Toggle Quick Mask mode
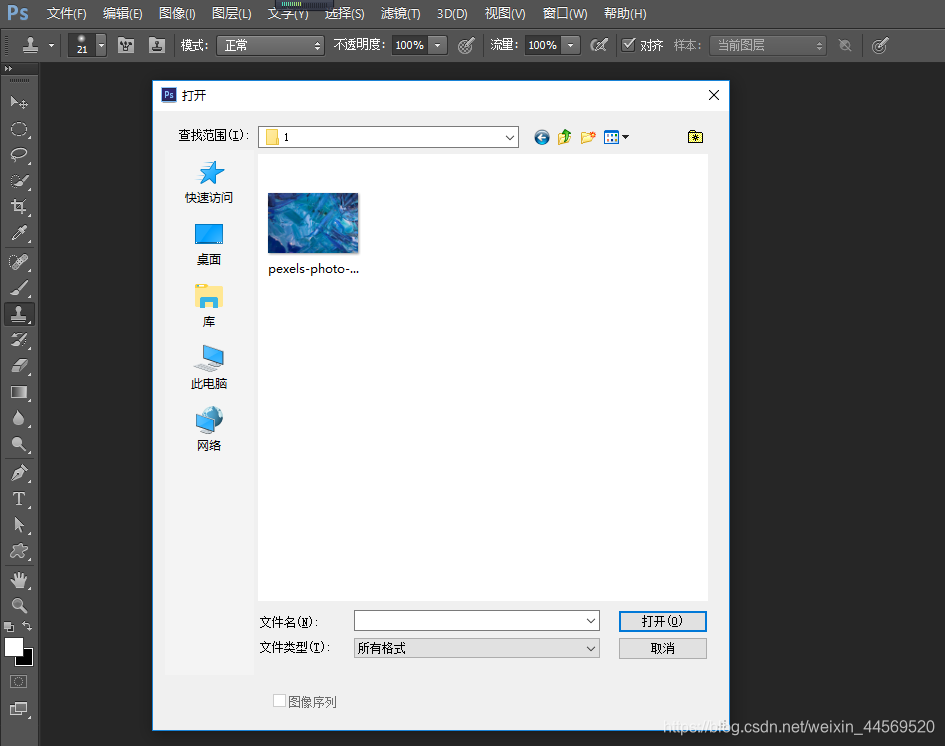 [19, 682]
